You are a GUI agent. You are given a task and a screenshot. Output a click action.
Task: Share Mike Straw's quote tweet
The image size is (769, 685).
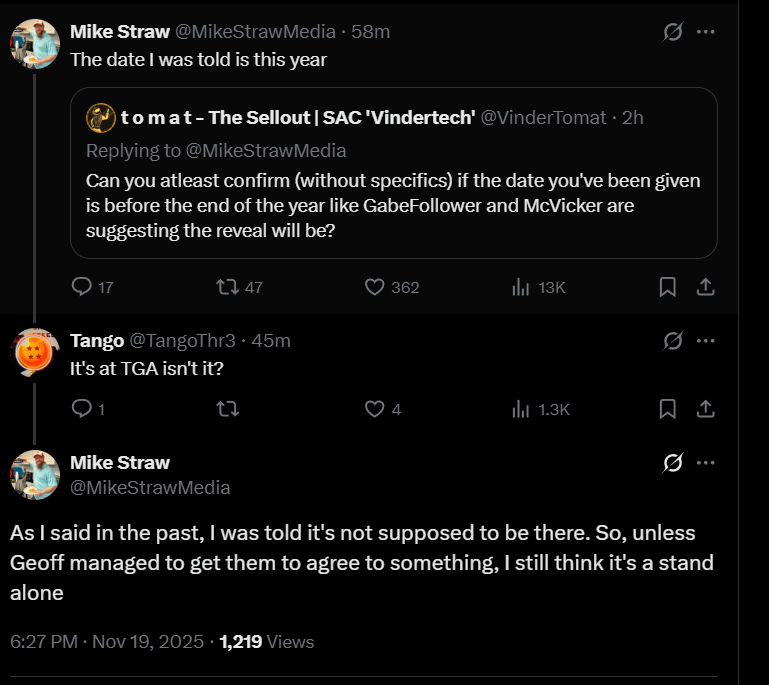pos(705,287)
